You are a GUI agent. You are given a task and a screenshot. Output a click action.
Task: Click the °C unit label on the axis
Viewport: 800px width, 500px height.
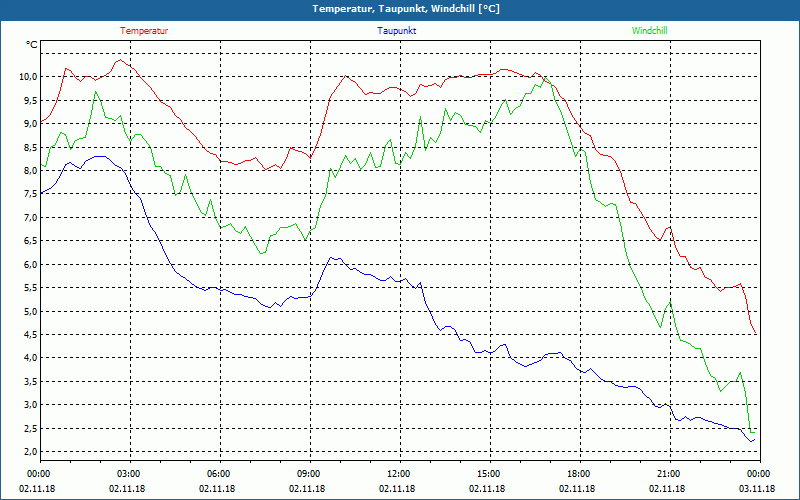32,45
